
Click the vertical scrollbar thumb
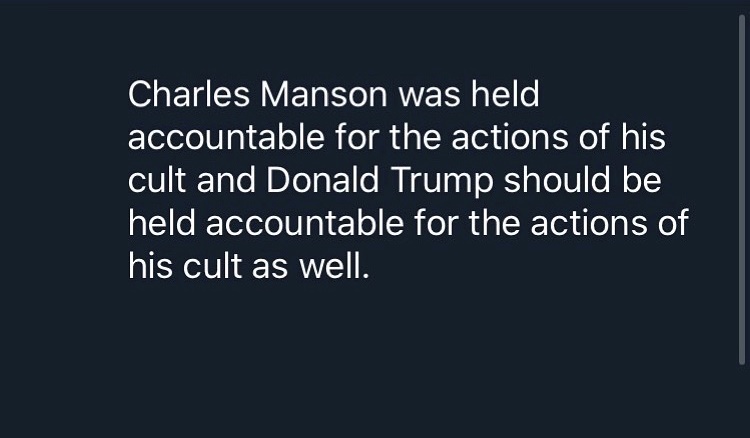click(742, 190)
